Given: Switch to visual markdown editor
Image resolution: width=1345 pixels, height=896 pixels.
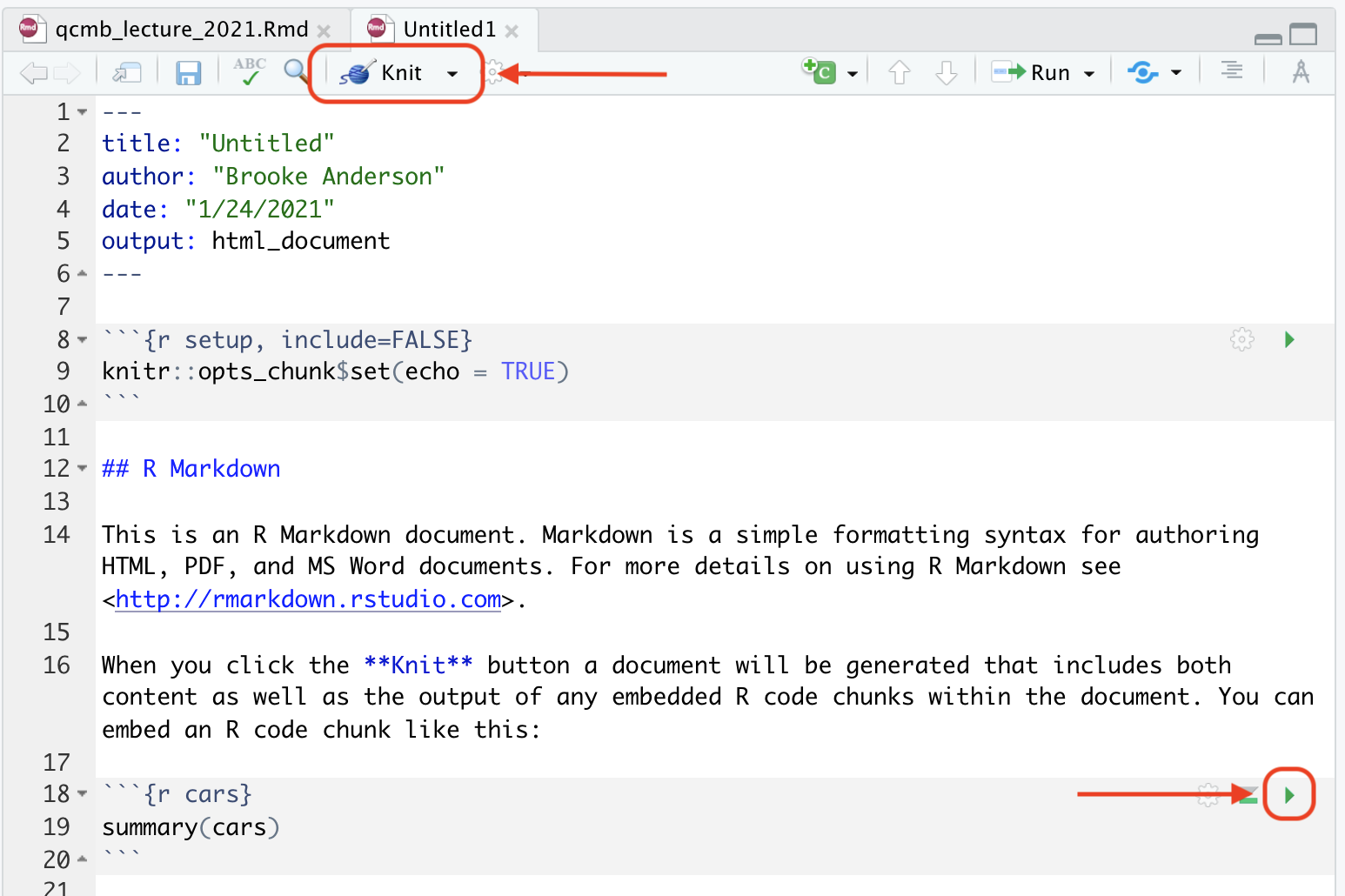Looking at the screenshot, I should (x=1301, y=71).
